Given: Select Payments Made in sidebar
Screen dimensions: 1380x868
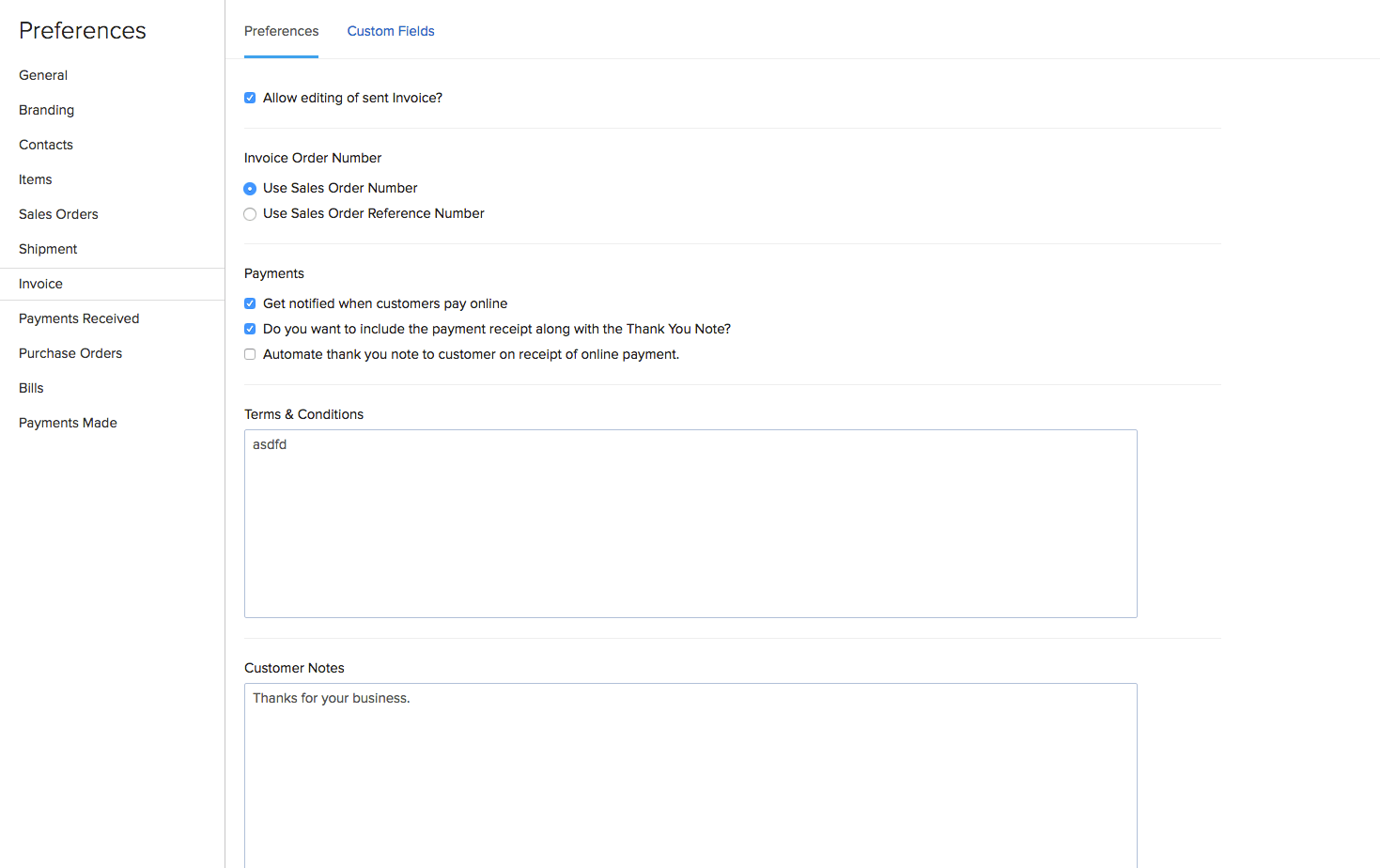Looking at the screenshot, I should (x=68, y=423).
